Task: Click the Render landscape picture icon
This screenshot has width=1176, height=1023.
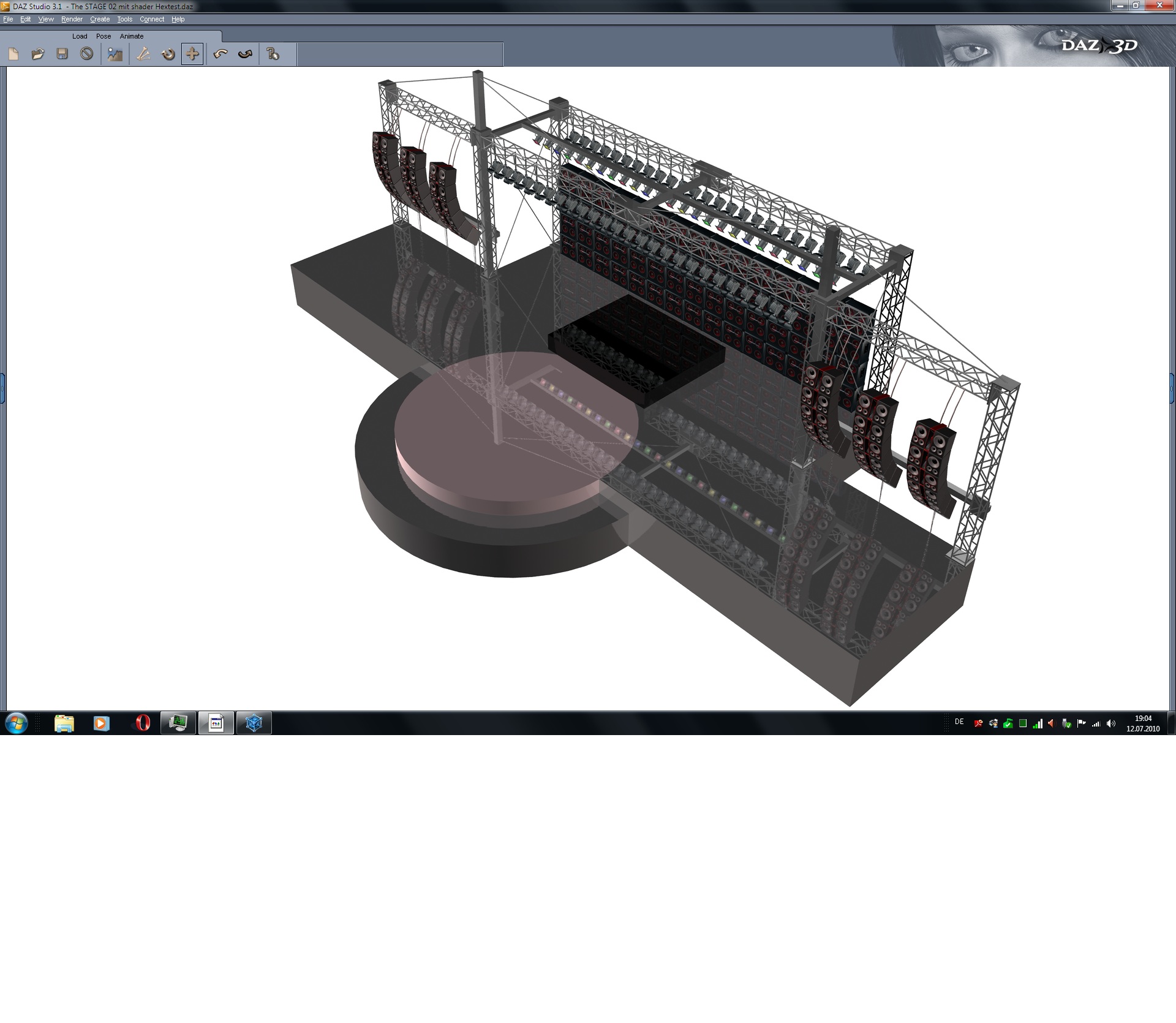Action: (x=115, y=55)
